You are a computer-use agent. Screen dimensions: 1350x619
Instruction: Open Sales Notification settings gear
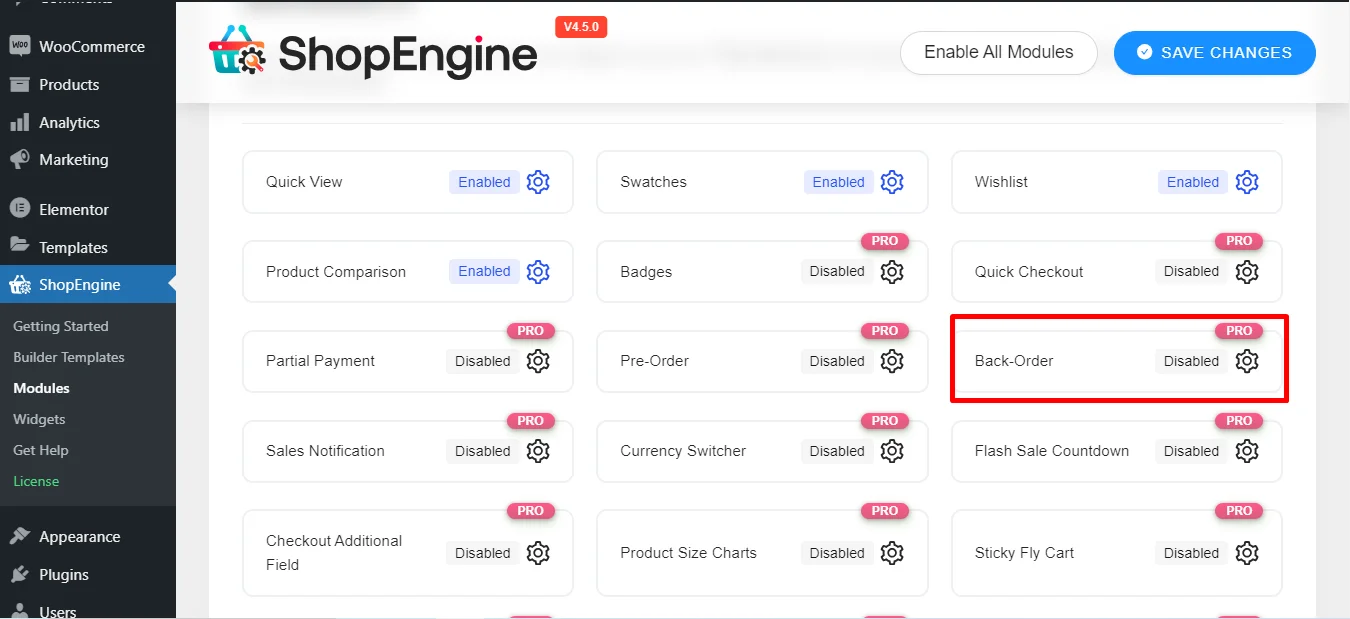[x=538, y=451]
